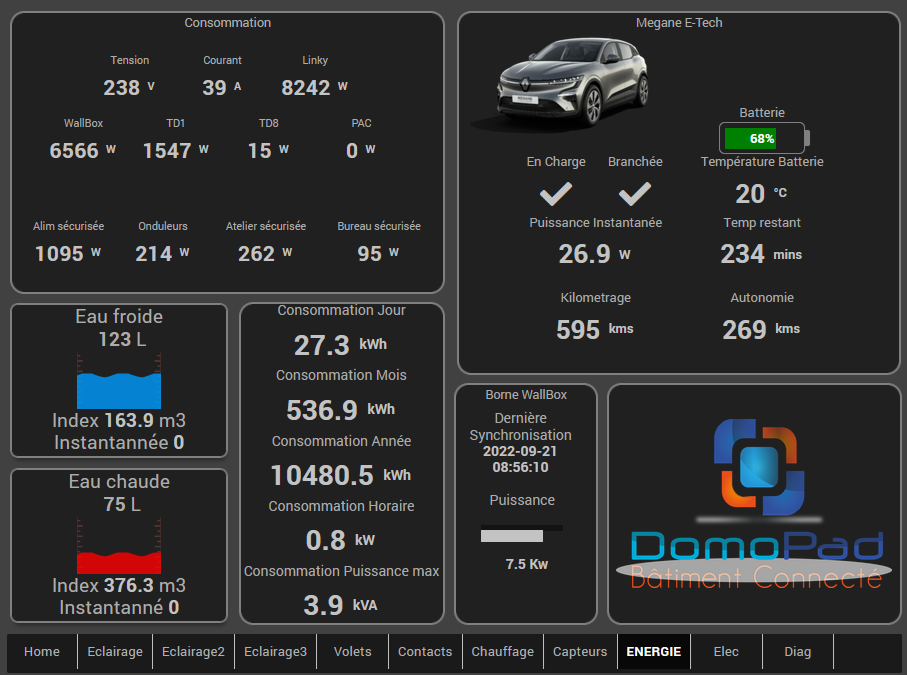This screenshot has width=907, height=675.
Task: Click the Consommation panel title
Action: tap(227, 23)
